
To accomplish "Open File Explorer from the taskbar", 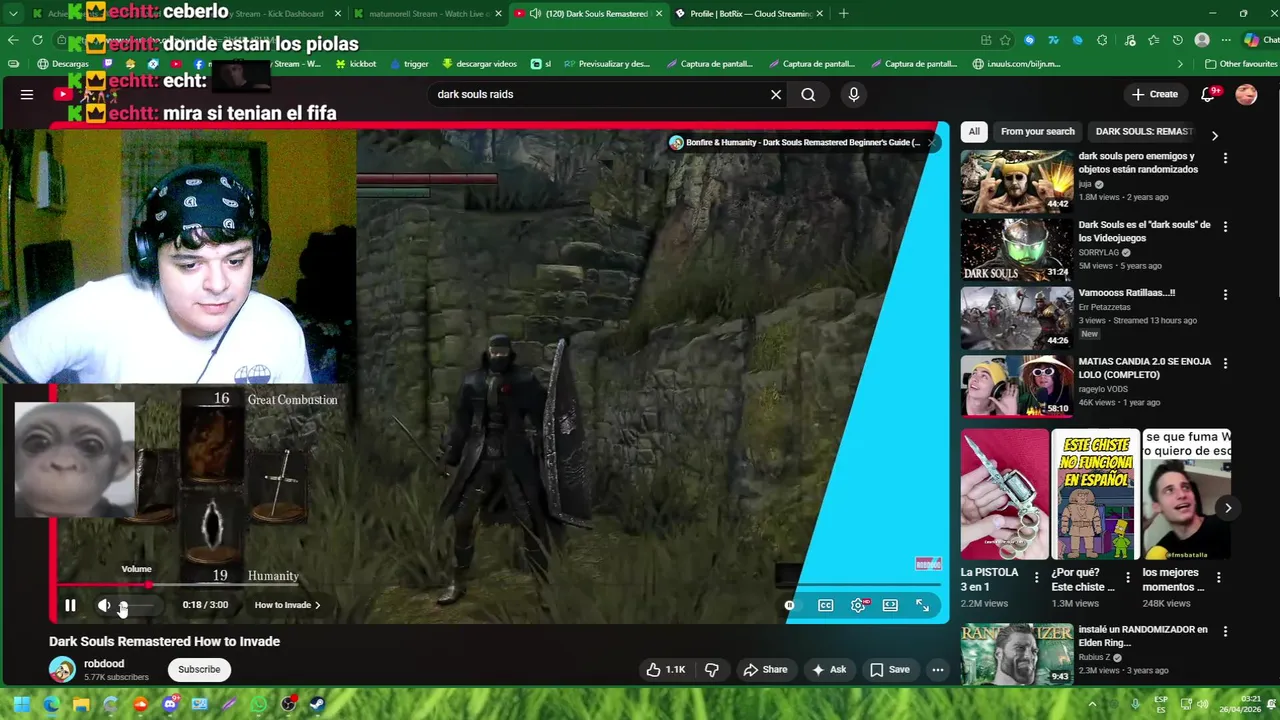I will tap(81, 704).
